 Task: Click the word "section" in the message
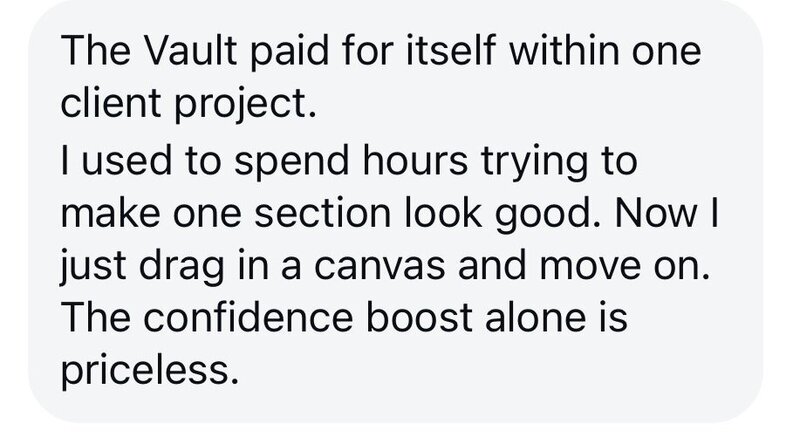tap(322, 213)
